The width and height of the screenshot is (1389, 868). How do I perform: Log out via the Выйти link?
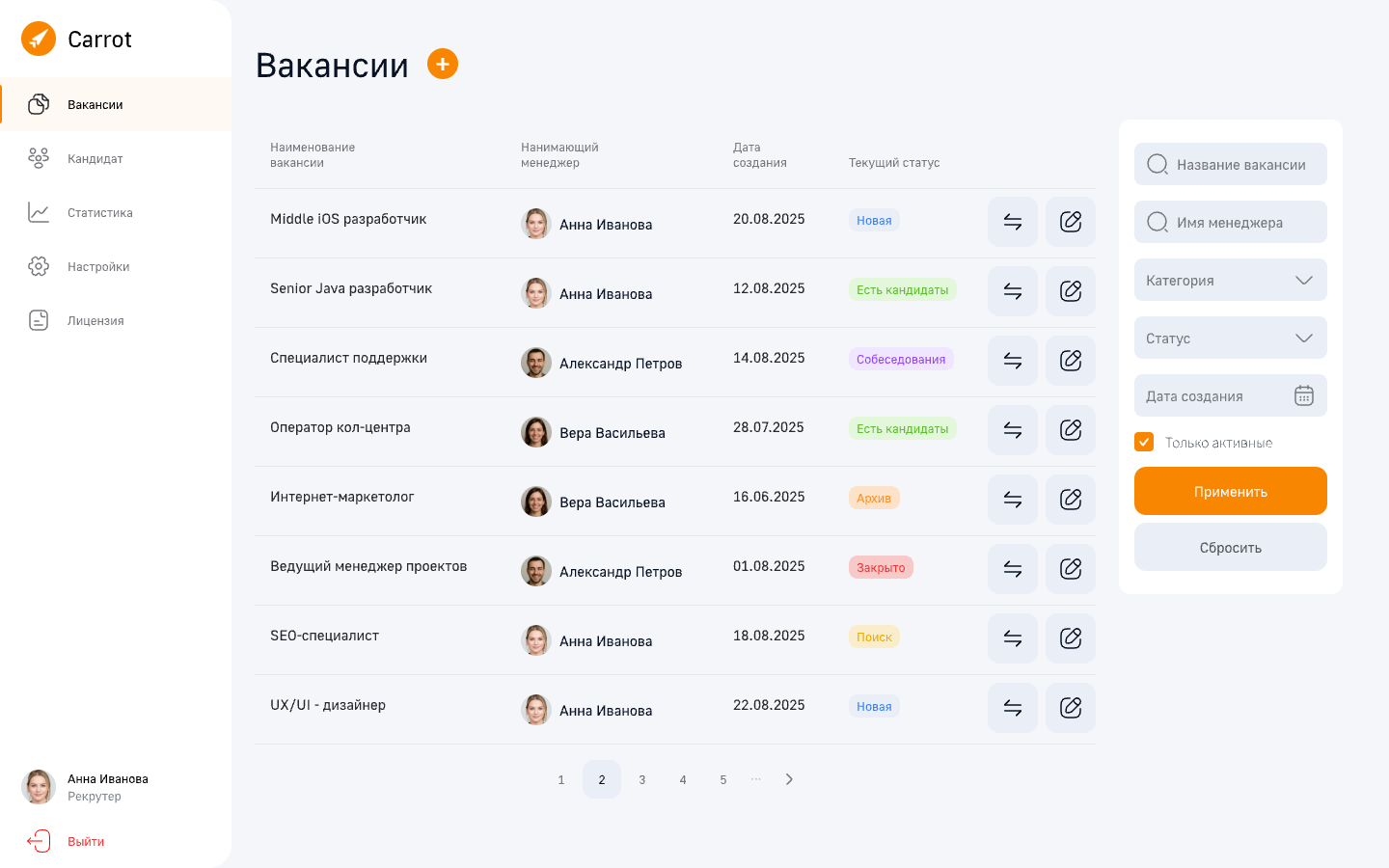coord(86,842)
